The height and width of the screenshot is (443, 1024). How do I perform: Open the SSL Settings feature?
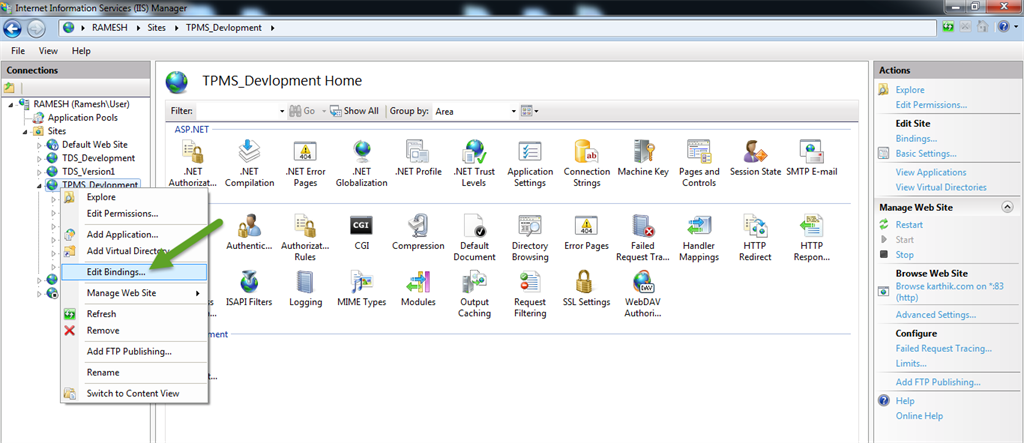coord(586,289)
